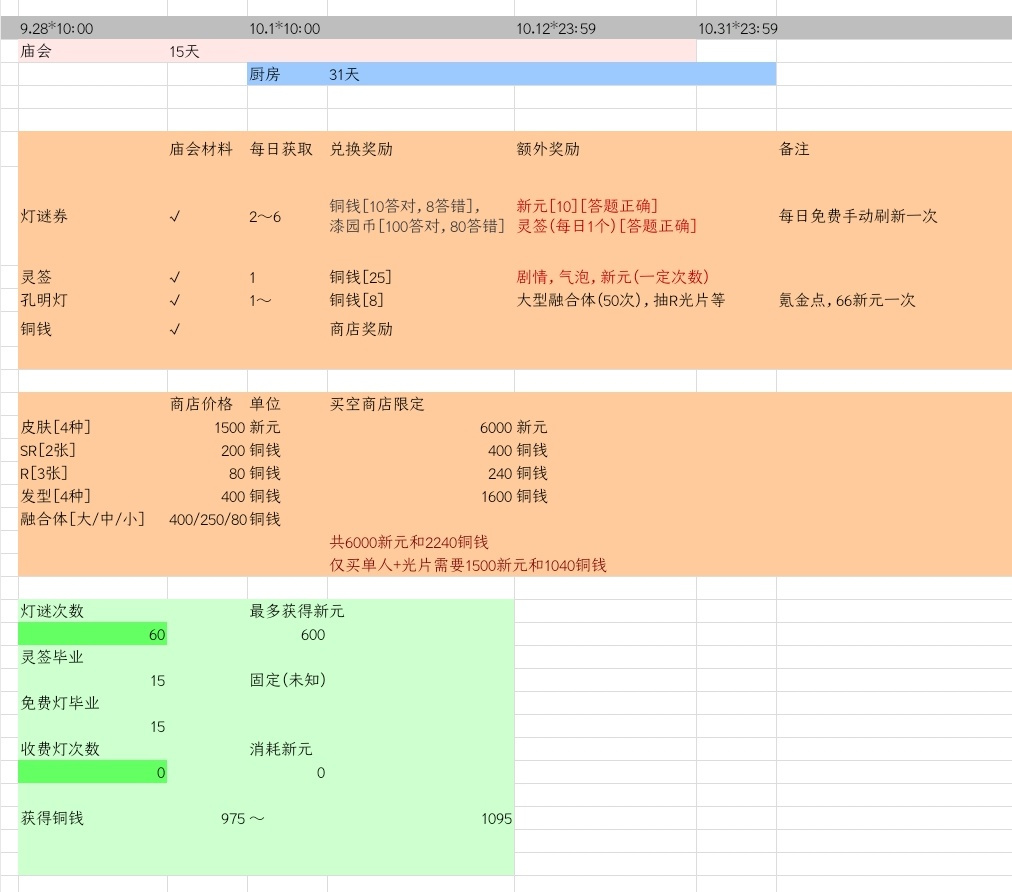Click the 铜钱 row label in materials table
1012x892 pixels.
(x=36, y=329)
